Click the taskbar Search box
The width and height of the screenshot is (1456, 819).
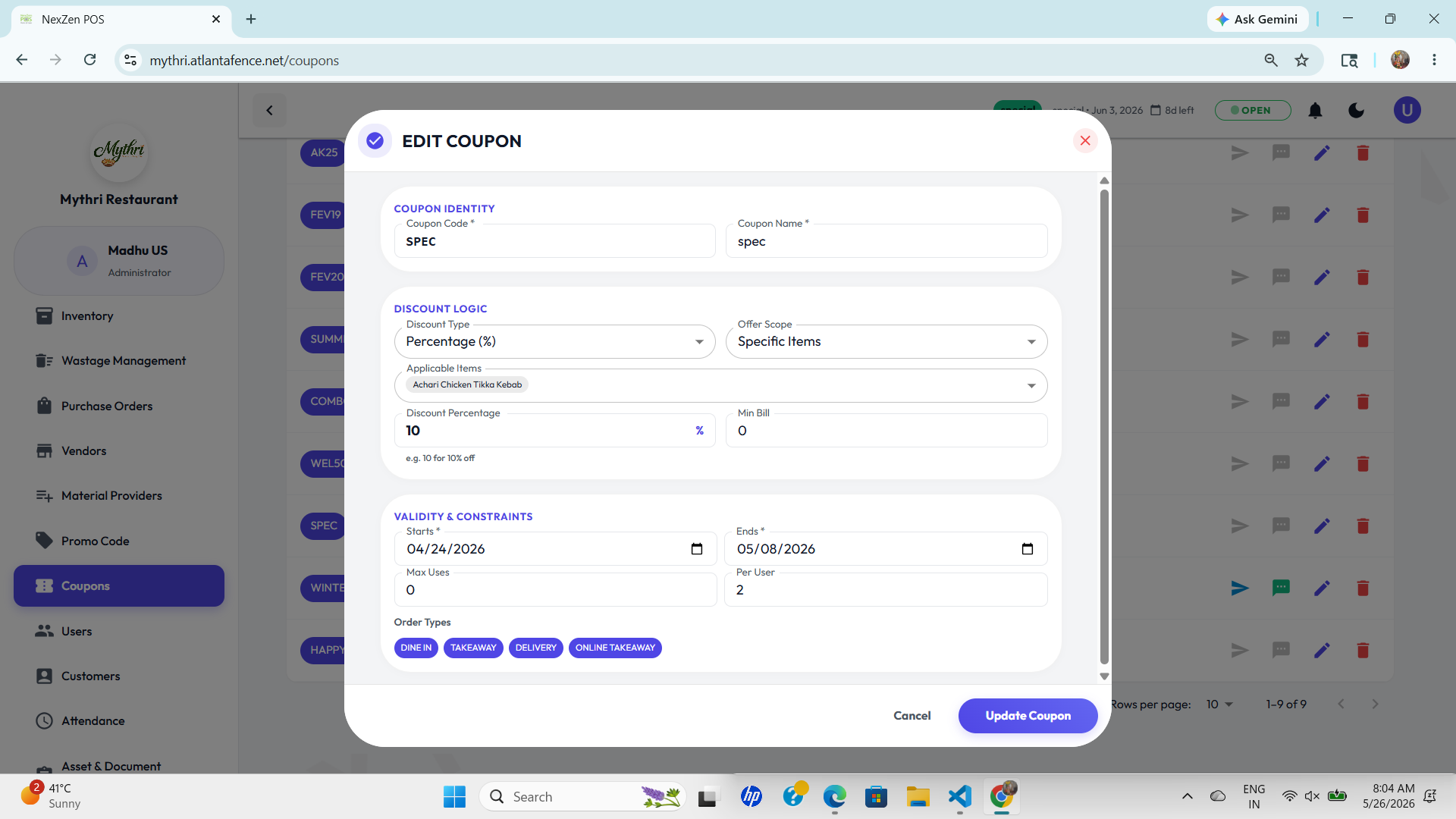(582, 796)
